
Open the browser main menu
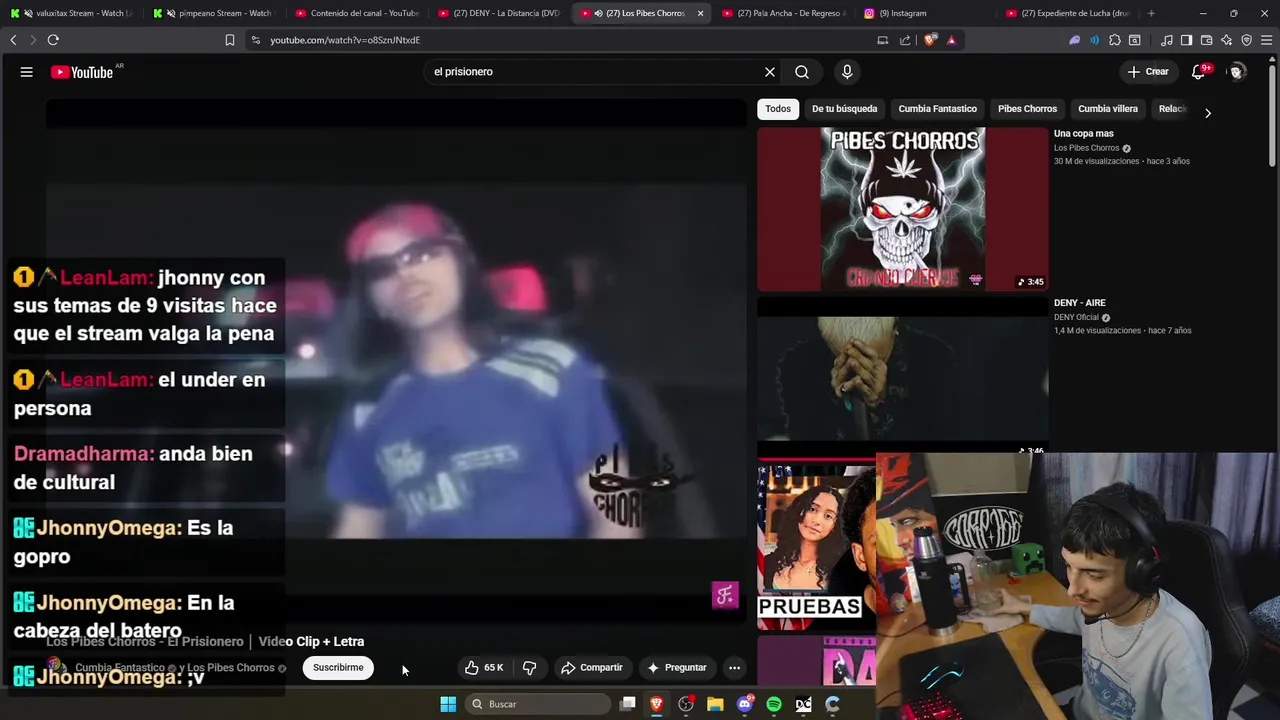point(1267,40)
